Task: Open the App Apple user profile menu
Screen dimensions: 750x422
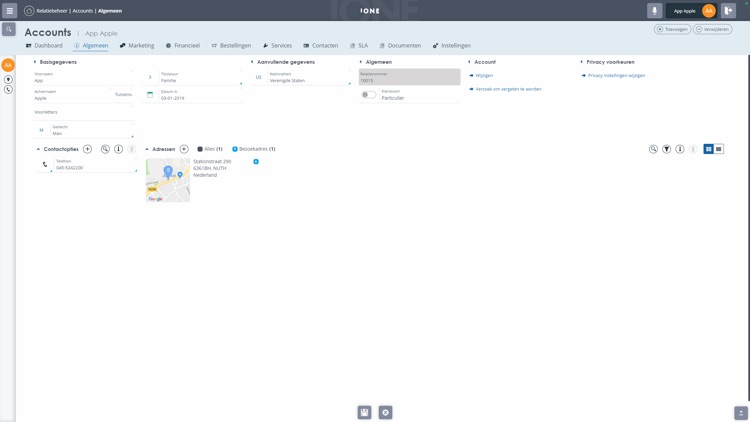Action: coord(691,11)
